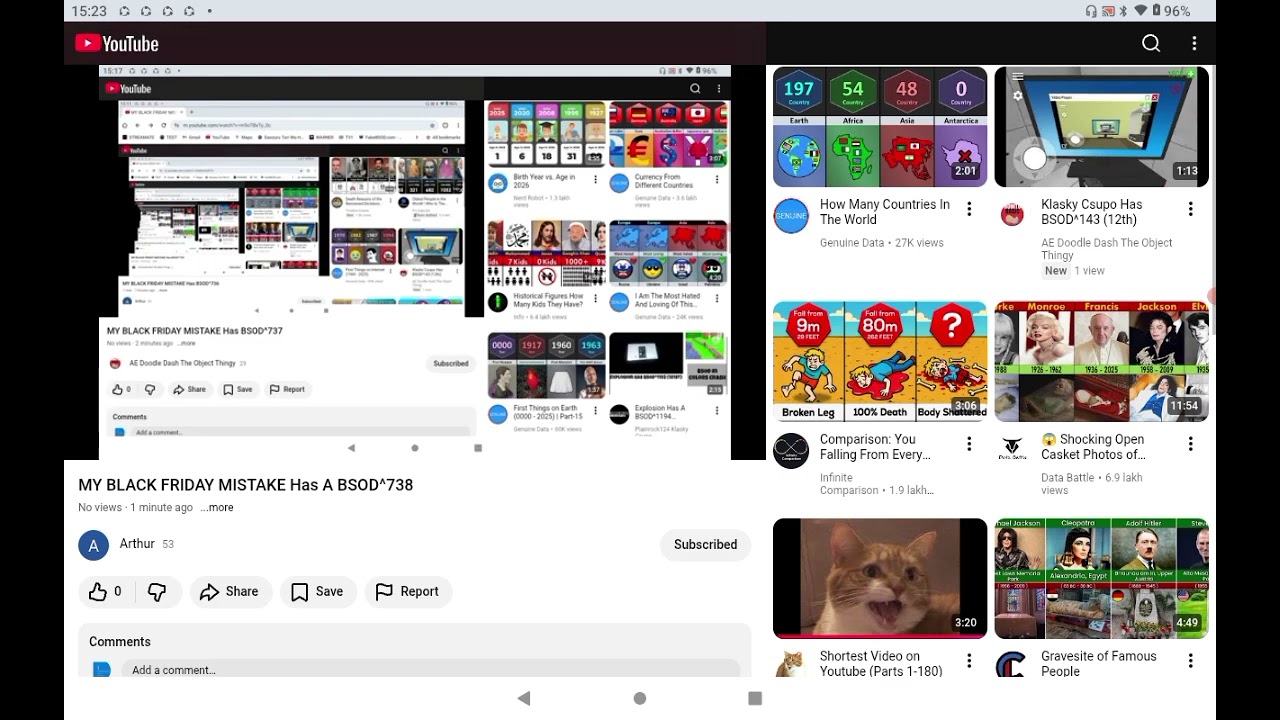Open options for Klasky Csupo BSOD^143 video
Image resolution: width=1280 pixels, height=720 pixels.
(1190, 209)
